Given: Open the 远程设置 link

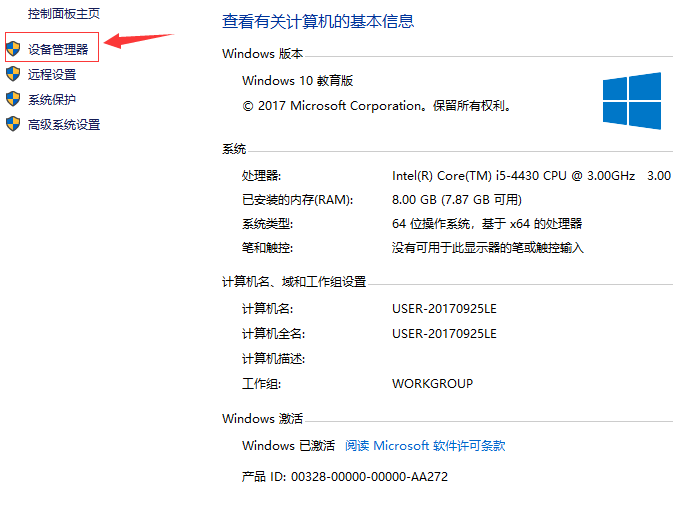Looking at the screenshot, I should 52,74.
